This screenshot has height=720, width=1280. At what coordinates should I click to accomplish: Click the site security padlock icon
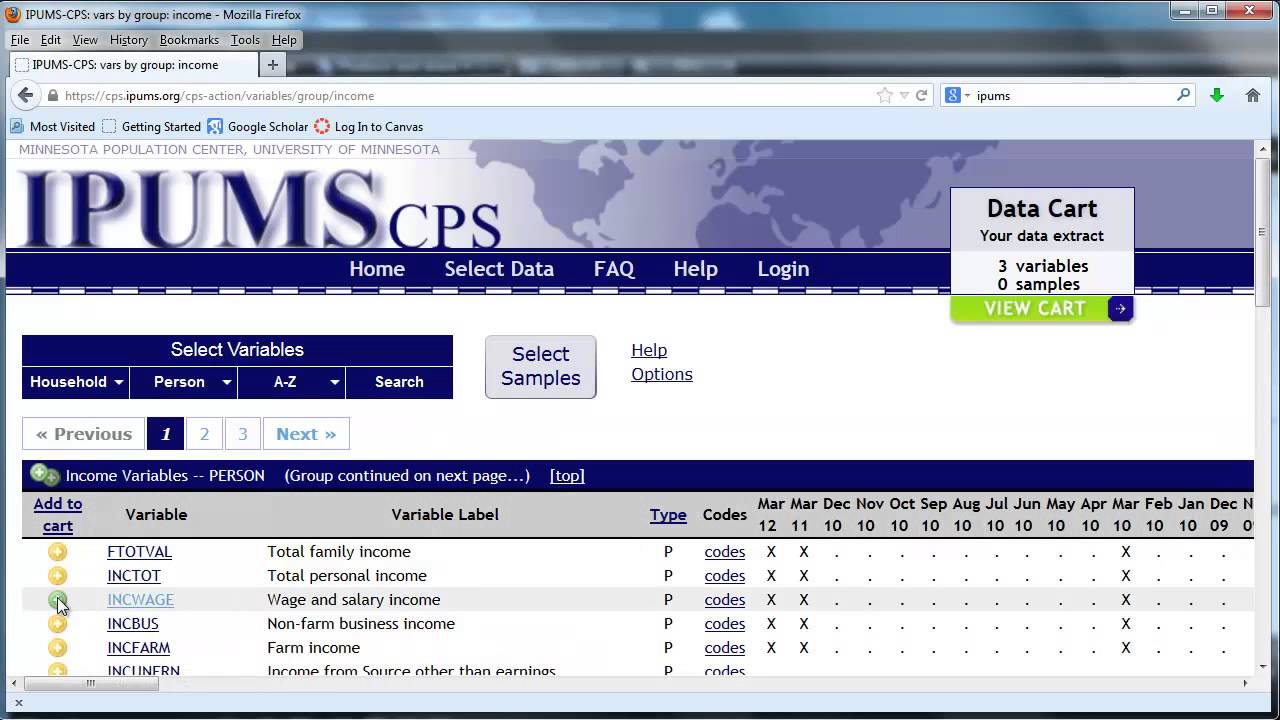(x=53, y=96)
